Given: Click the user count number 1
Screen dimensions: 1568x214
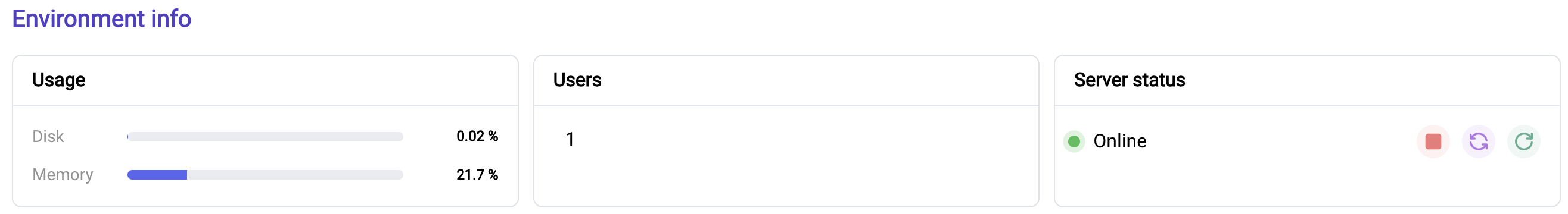Looking at the screenshot, I should pos(570,140).
